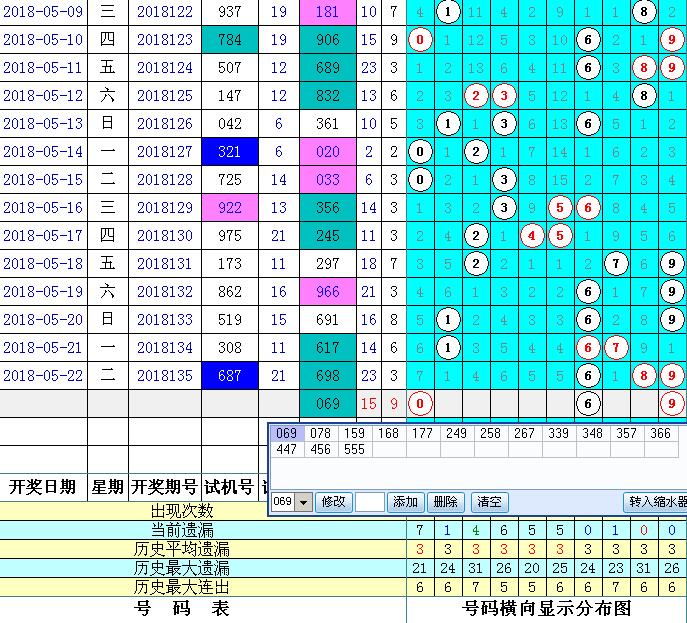The width and height of the screenshot is (687, 623).
Task: Click the 开奖日期 column header
Action: coord(43,487)
